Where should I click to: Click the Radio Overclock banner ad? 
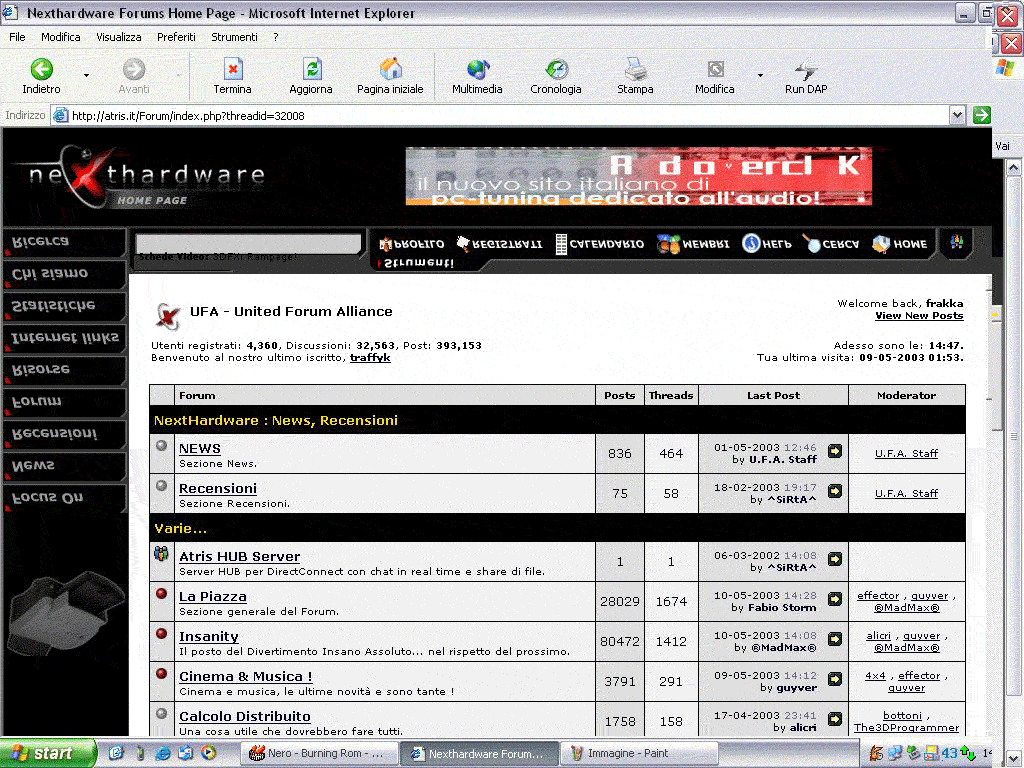639,176
